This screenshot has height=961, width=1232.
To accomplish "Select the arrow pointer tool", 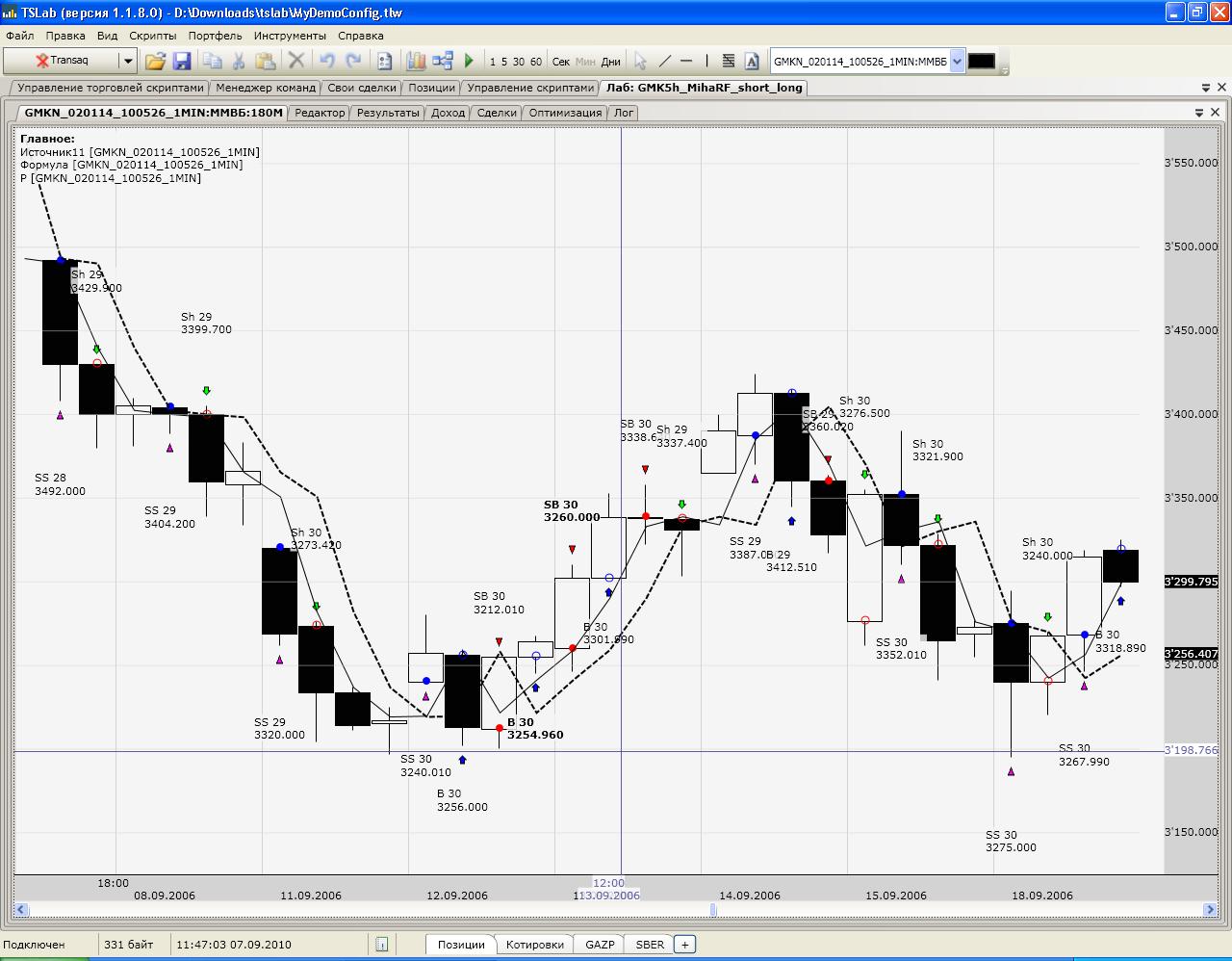I will click(x=641, y=61).
